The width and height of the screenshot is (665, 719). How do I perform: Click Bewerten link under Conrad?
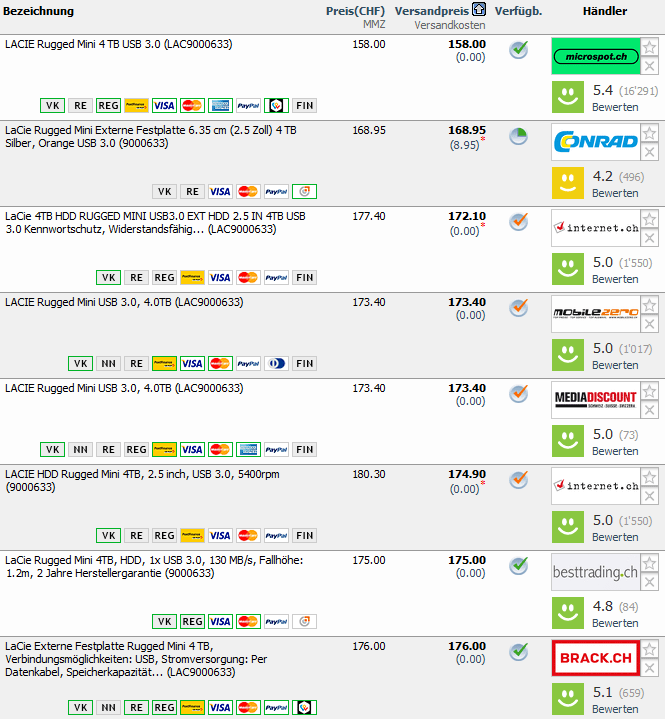(615, 193)
